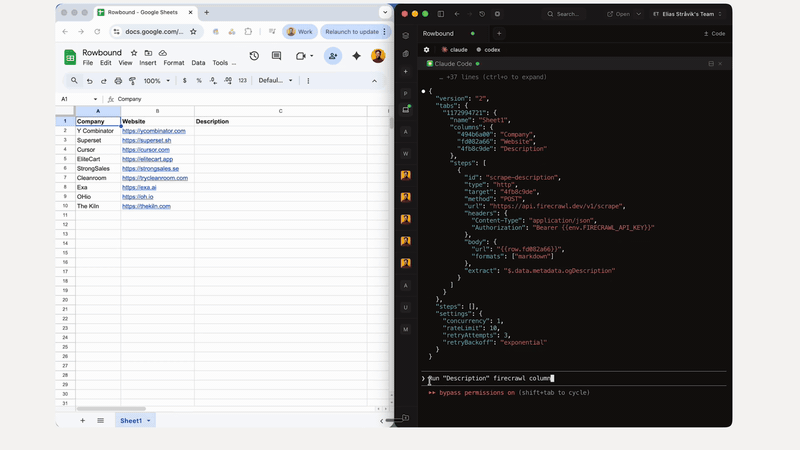Open the zoom 100% dropdown
Image resolution: width=800 pixels, height=450 pixels.
[x=157, y=81]
